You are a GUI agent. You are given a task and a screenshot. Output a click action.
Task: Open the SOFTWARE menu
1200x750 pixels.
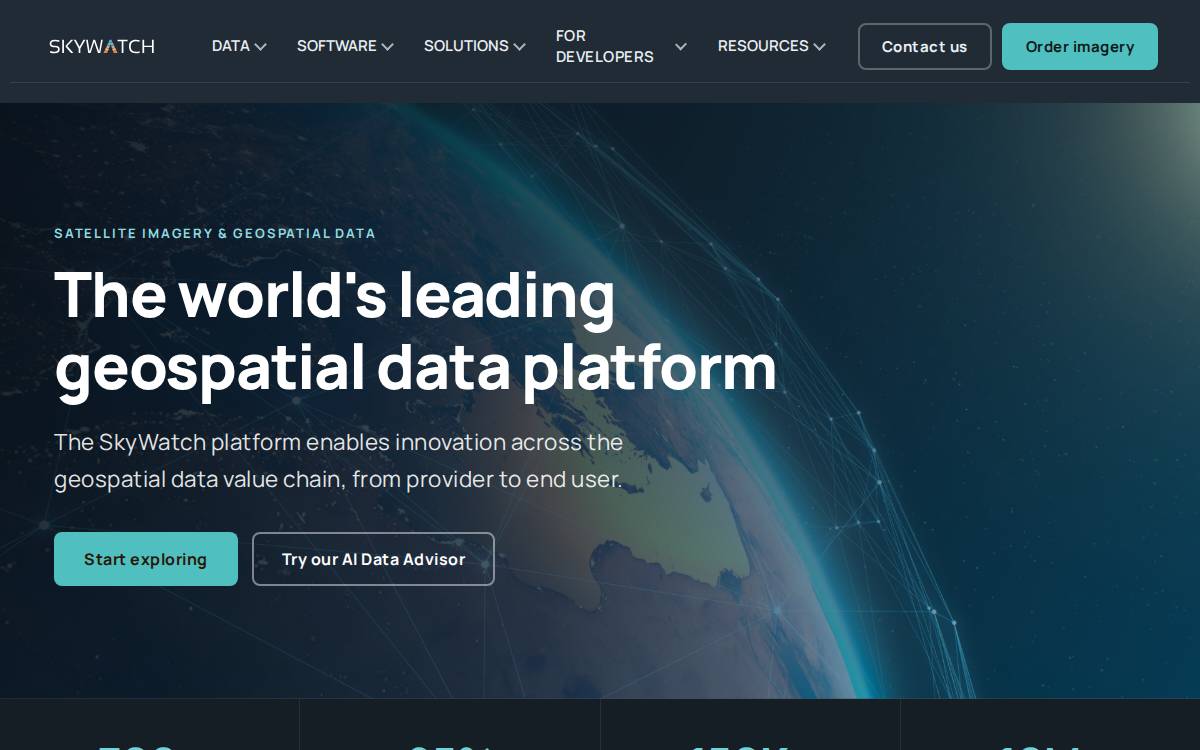point(337,46)
